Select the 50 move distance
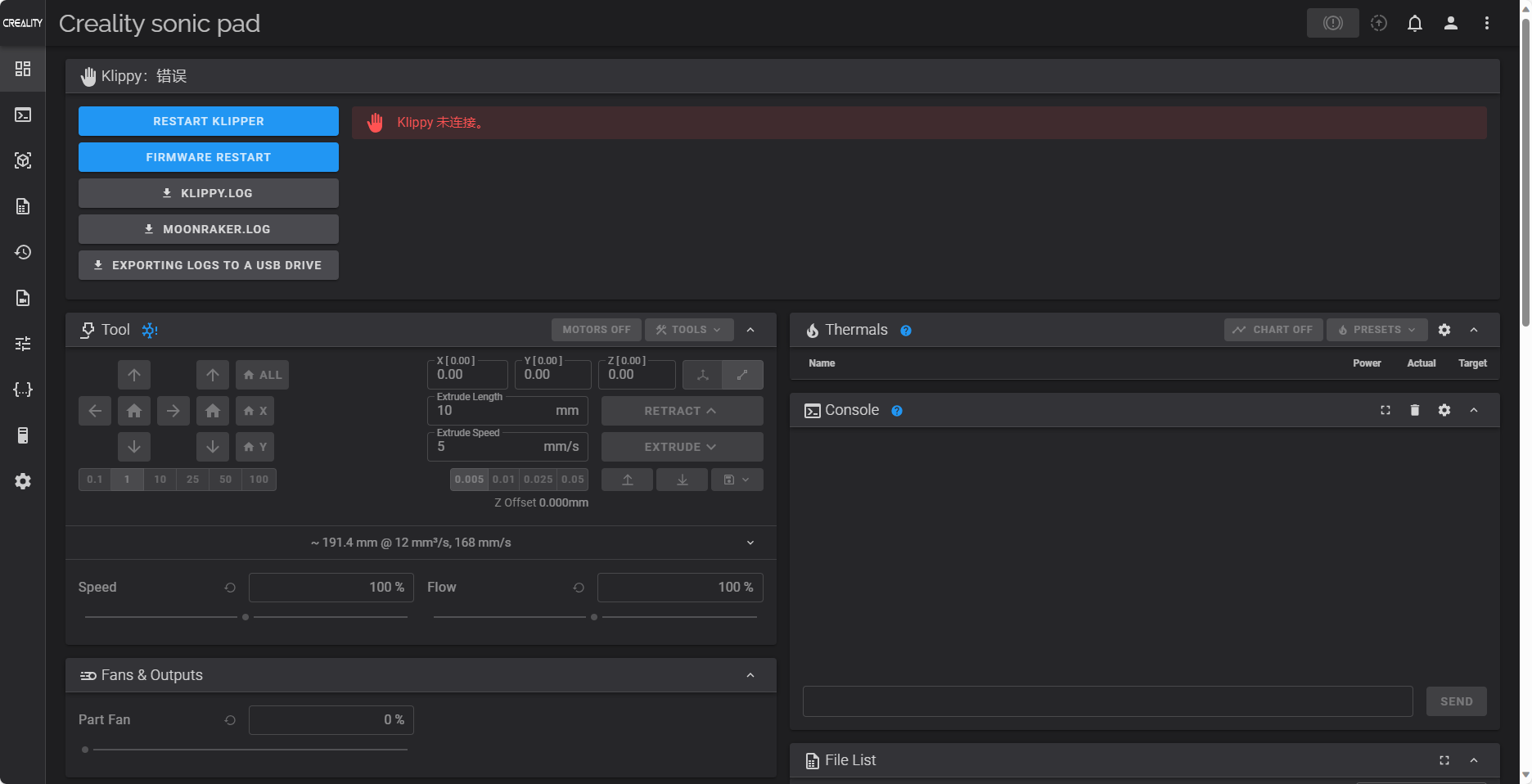The height and width of the screenshot is (784, 1532). 226,480
